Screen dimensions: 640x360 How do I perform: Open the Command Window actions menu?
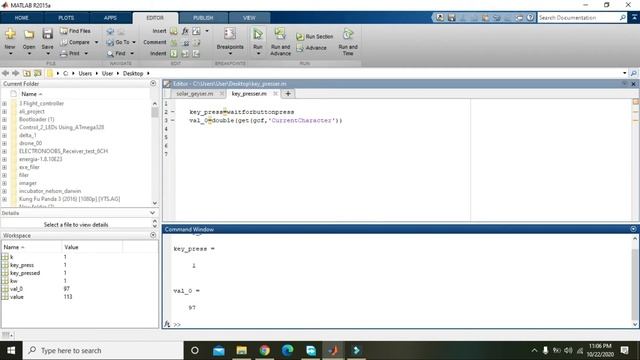[x=633, y=229]
